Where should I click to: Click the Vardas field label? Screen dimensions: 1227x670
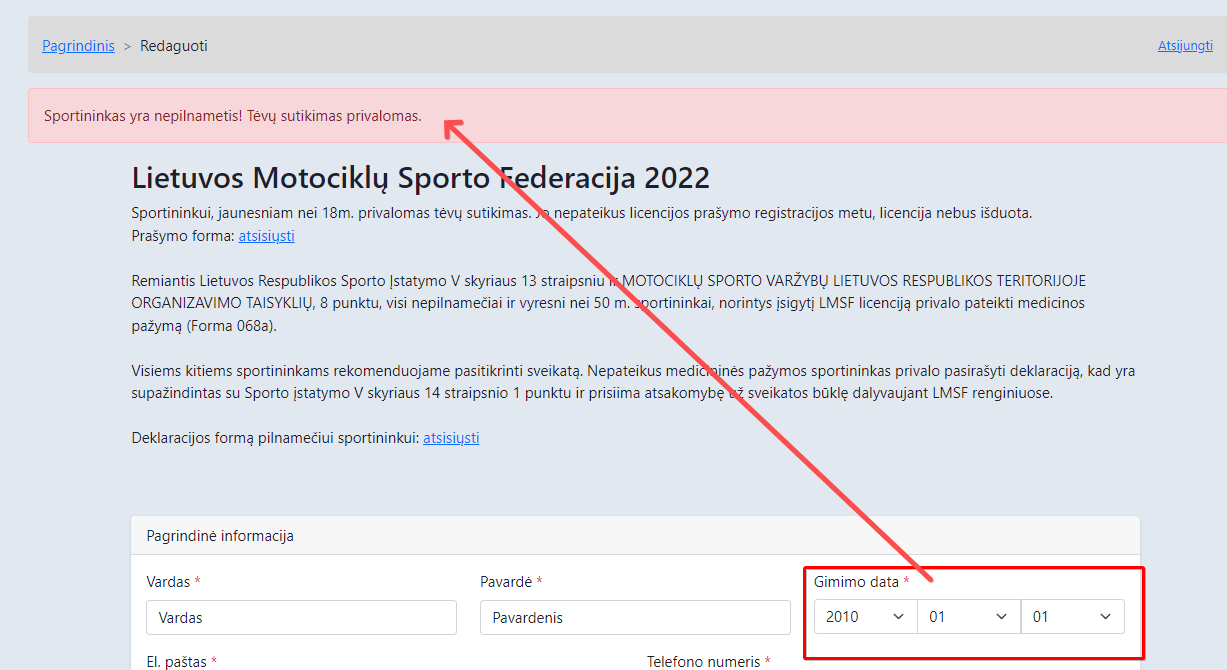[x=174, y=581]
